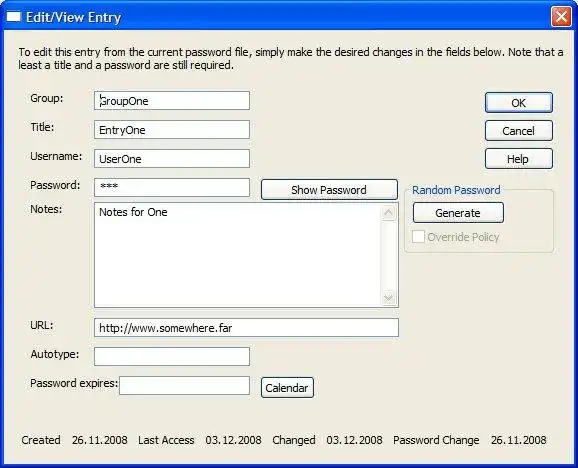Click the Password Change date 26.11.2008

(519, 440)
